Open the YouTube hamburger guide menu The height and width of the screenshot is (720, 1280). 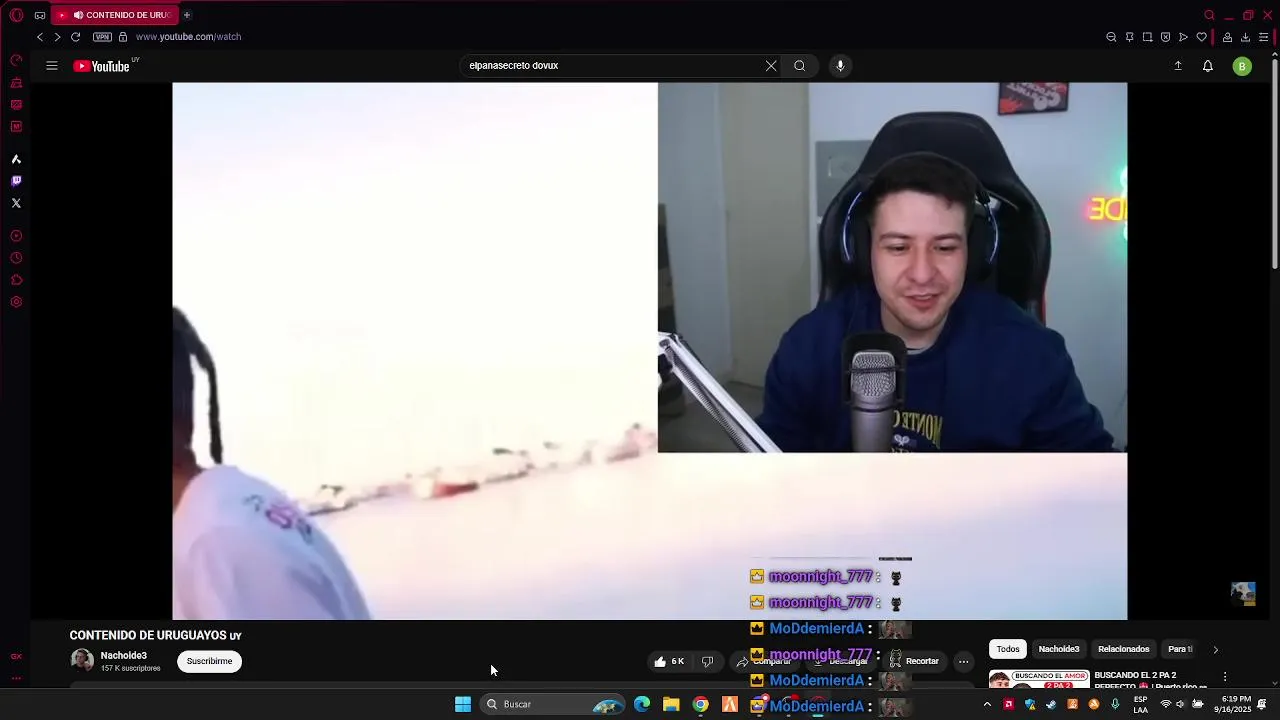click(52, 66)
